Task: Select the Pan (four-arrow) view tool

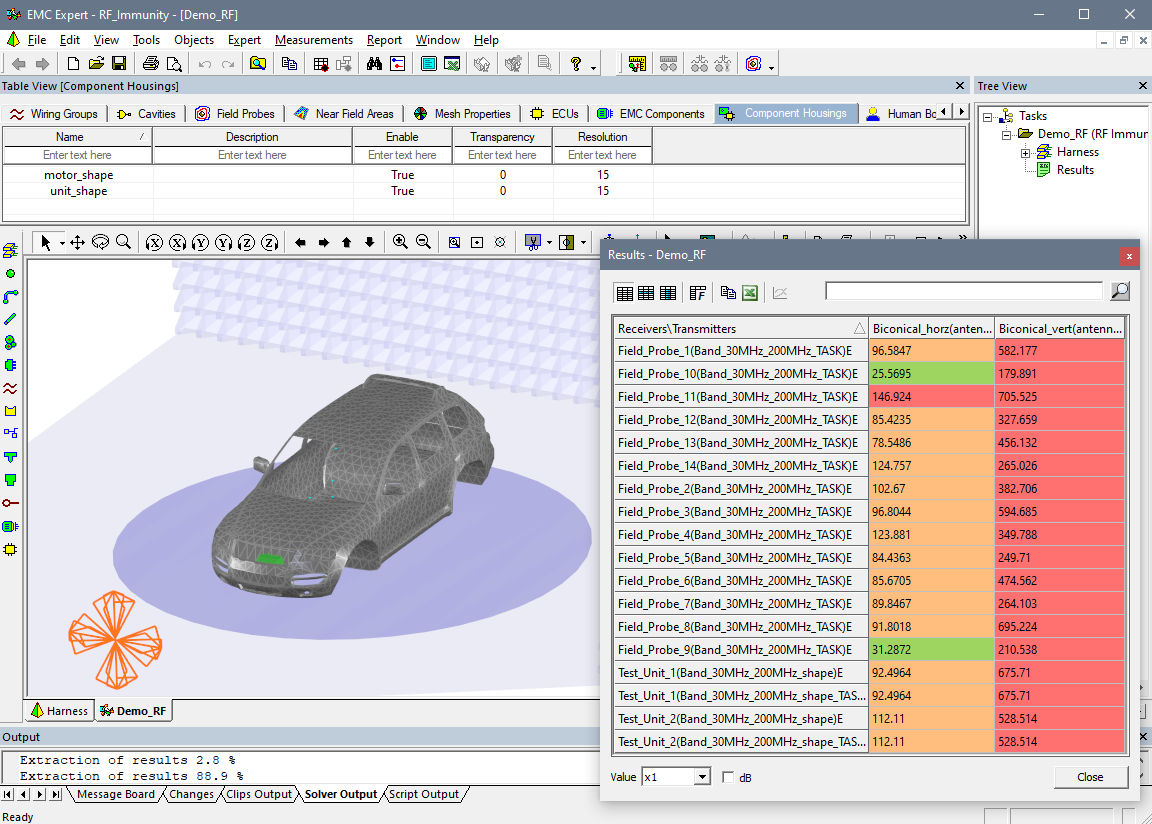Action: pyautogui.click(x=77, y=242)
